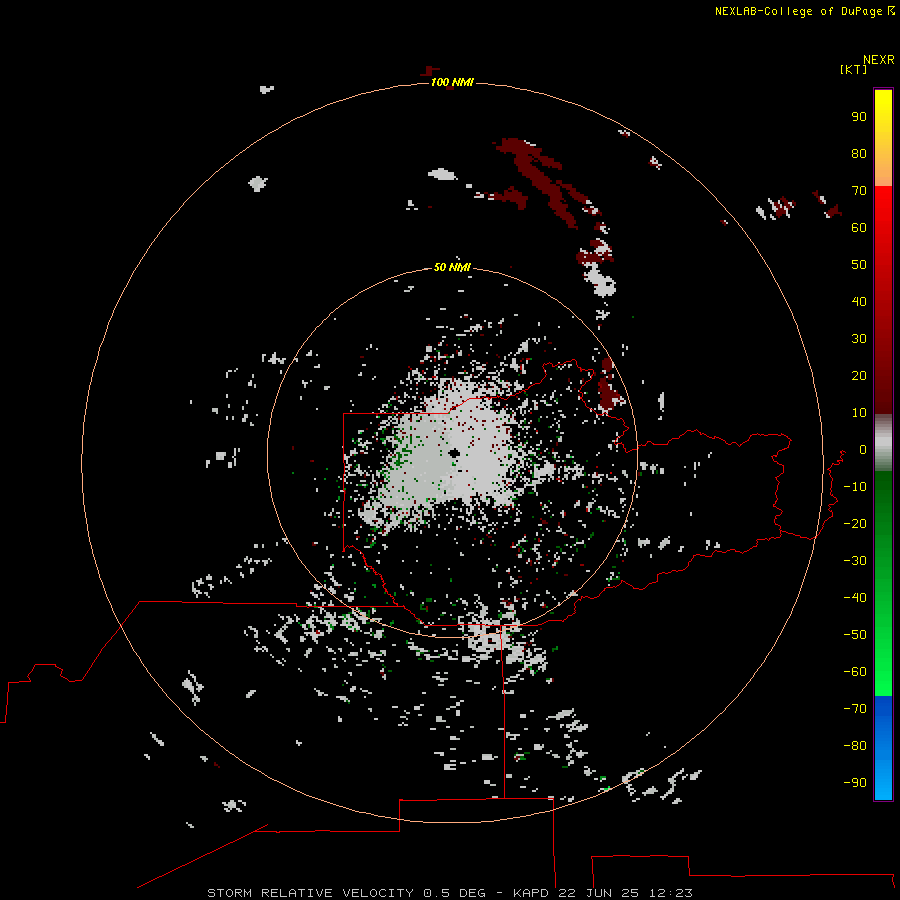Click the 70 value on velocity scale

tap(859, 190)
